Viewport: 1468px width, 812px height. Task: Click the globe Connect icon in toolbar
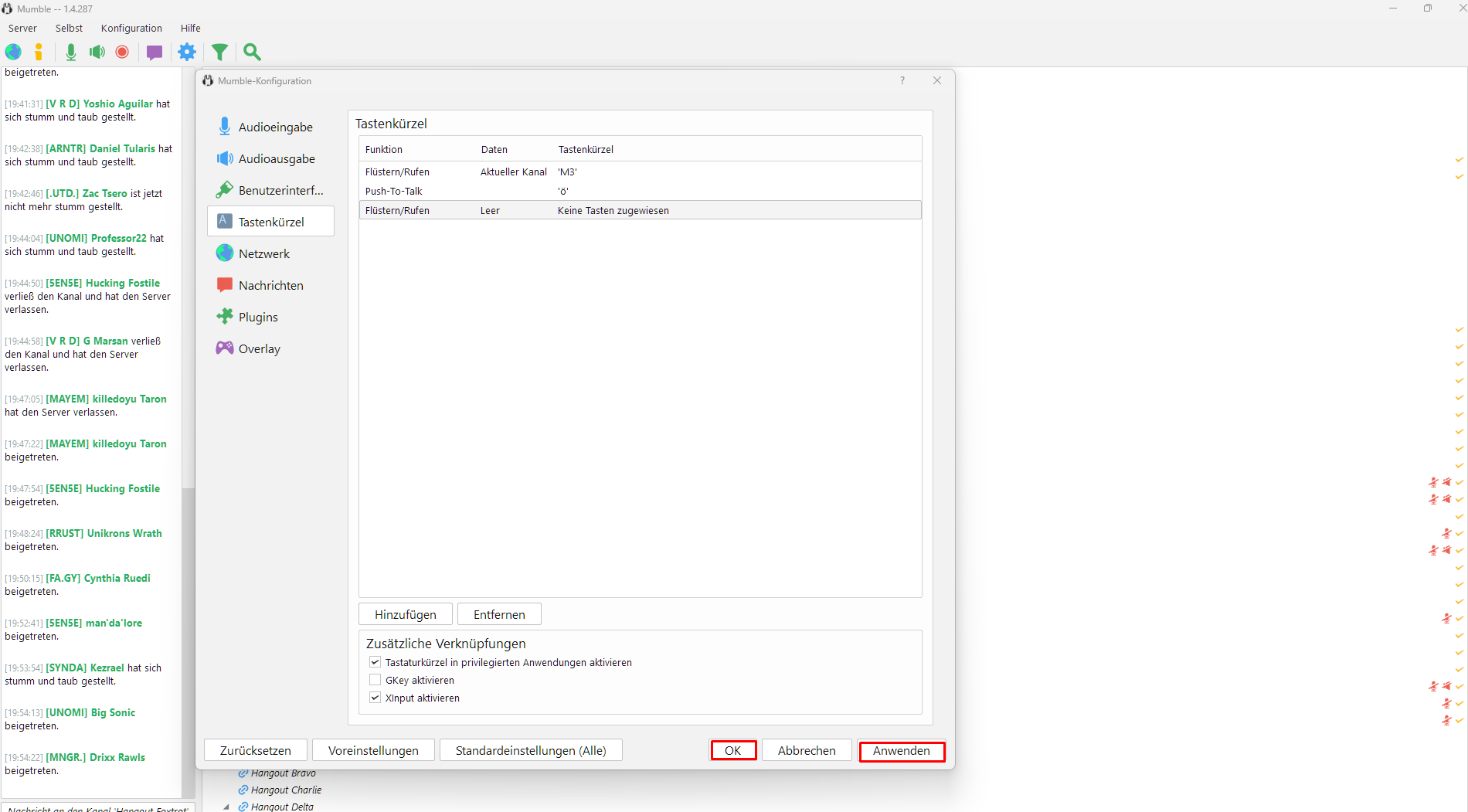(14, 52)
